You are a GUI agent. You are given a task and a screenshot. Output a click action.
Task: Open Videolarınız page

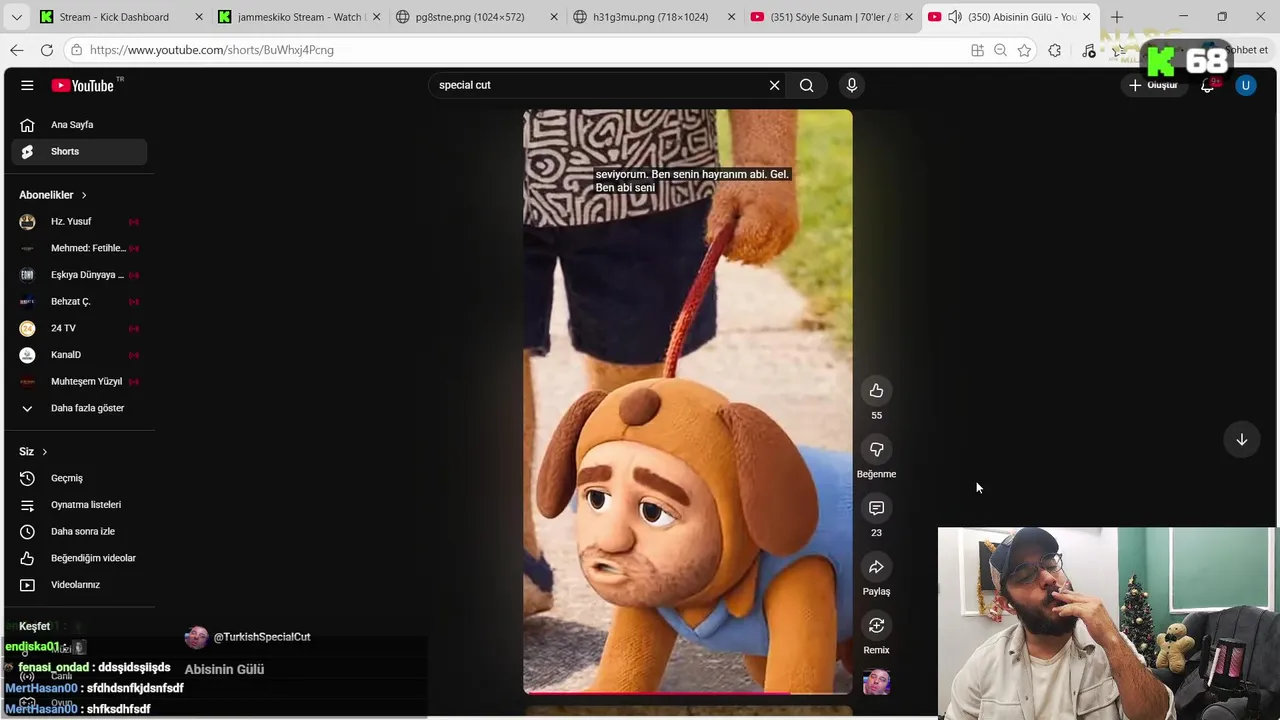point(80,585)
